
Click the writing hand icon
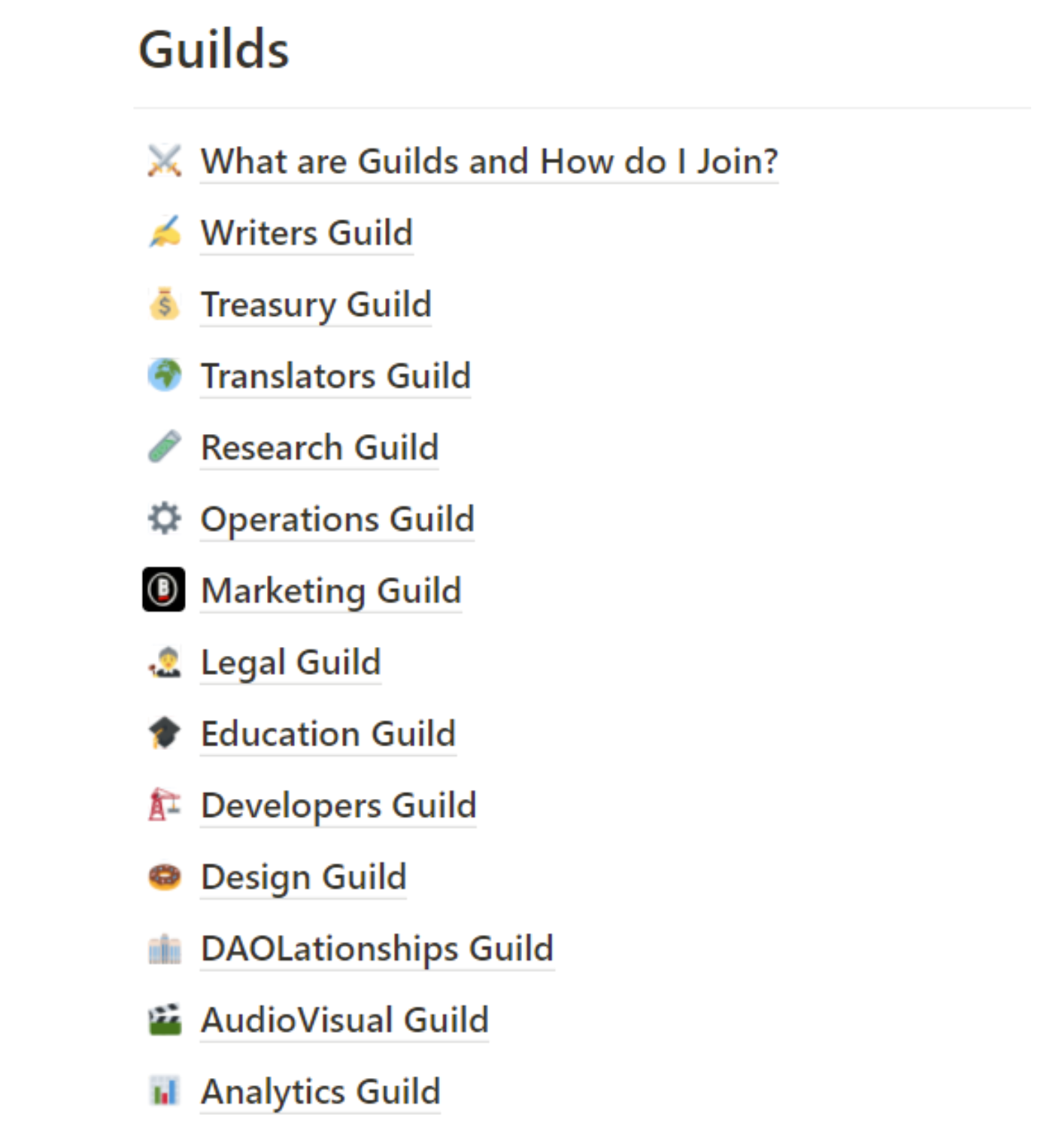point(164,232)
